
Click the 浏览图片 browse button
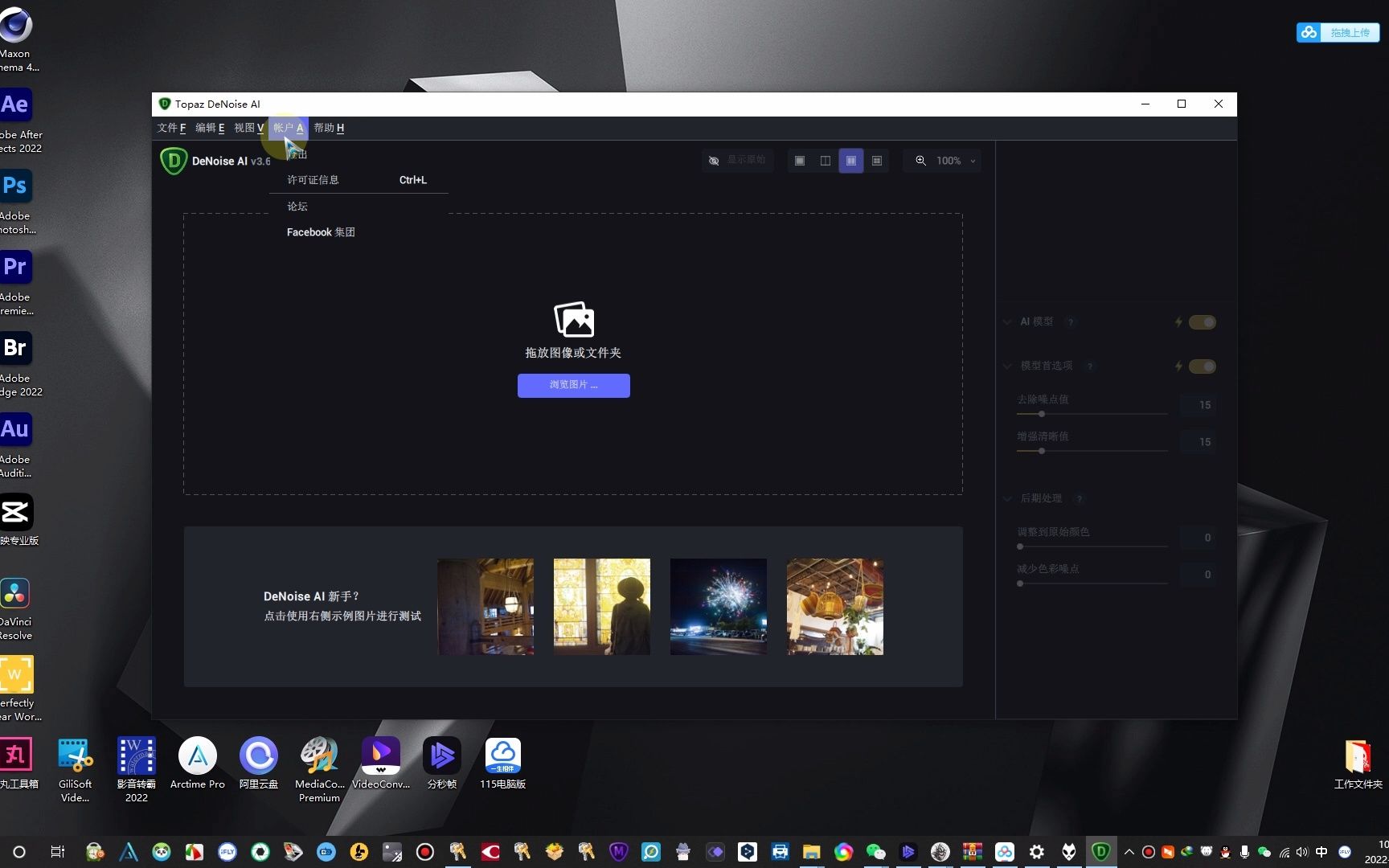click(573, 385)
